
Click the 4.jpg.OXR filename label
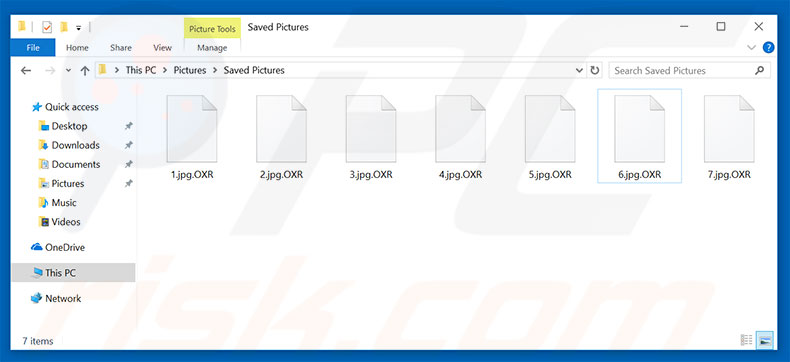click(x=460, y=175)
